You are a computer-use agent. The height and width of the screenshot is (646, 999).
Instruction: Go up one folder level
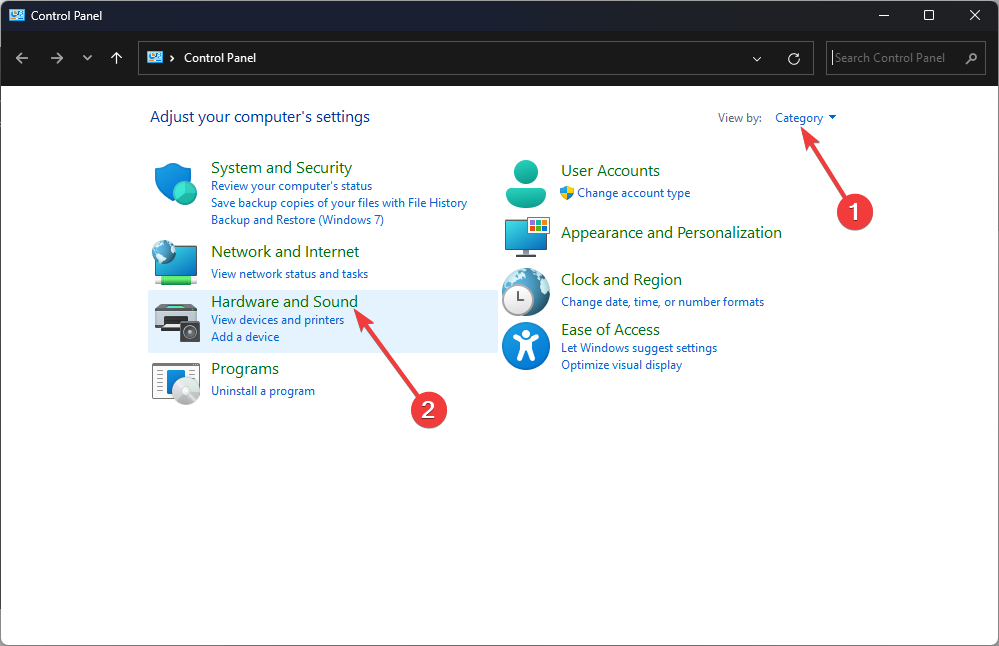click(x=117, y=58)
